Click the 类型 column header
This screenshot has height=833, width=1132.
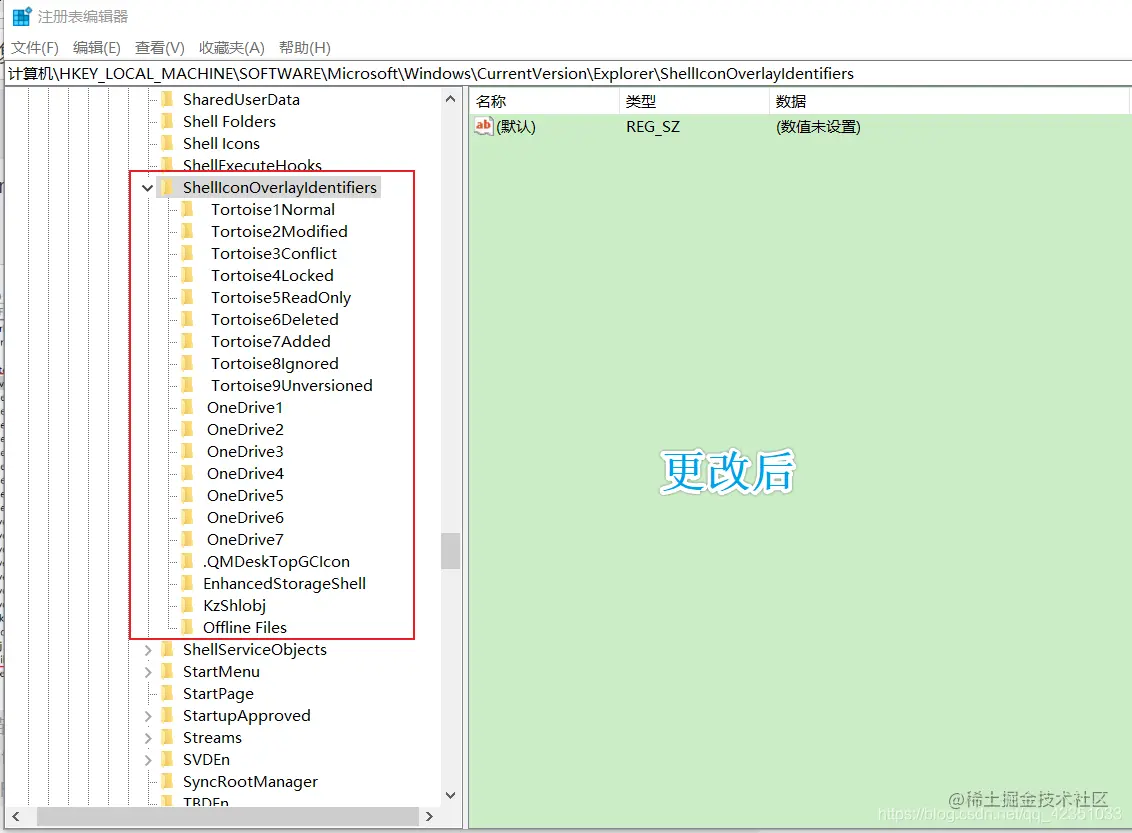pyautogui.click(x=694, y=101)
